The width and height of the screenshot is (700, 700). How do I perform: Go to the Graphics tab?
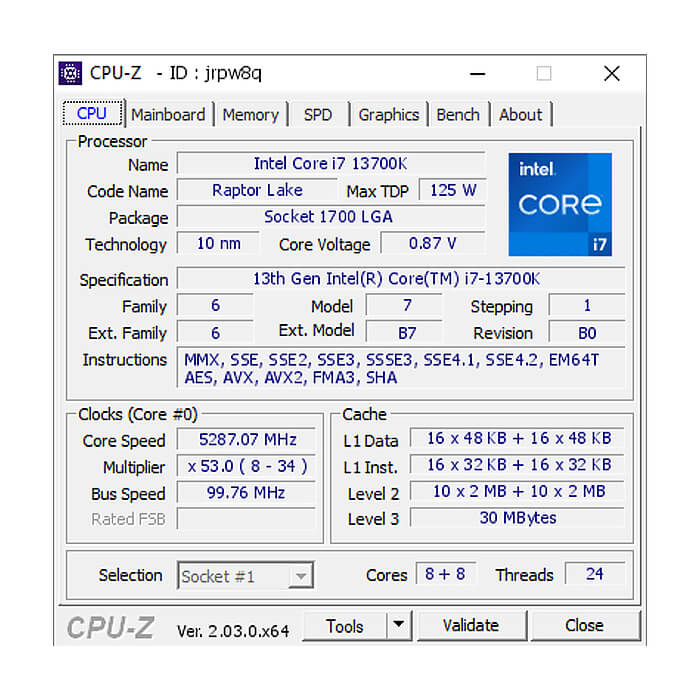(388, 115)
